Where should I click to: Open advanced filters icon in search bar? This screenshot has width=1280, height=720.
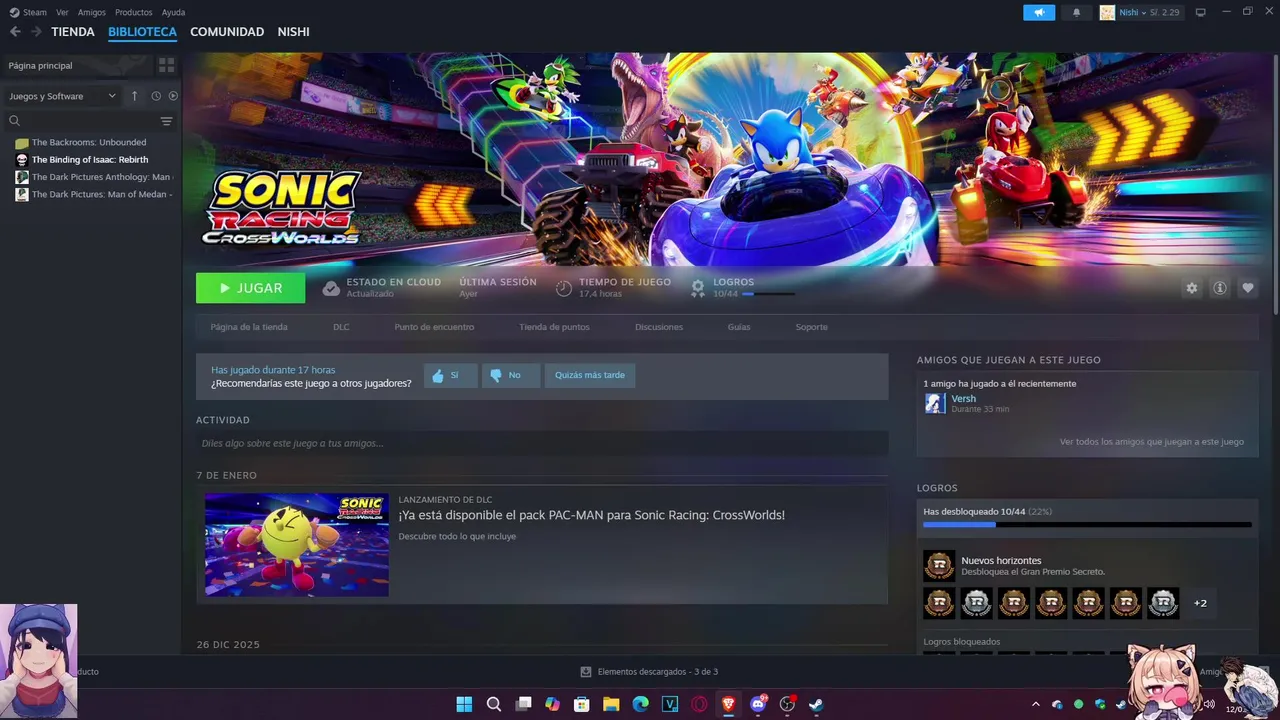point(166,121)
